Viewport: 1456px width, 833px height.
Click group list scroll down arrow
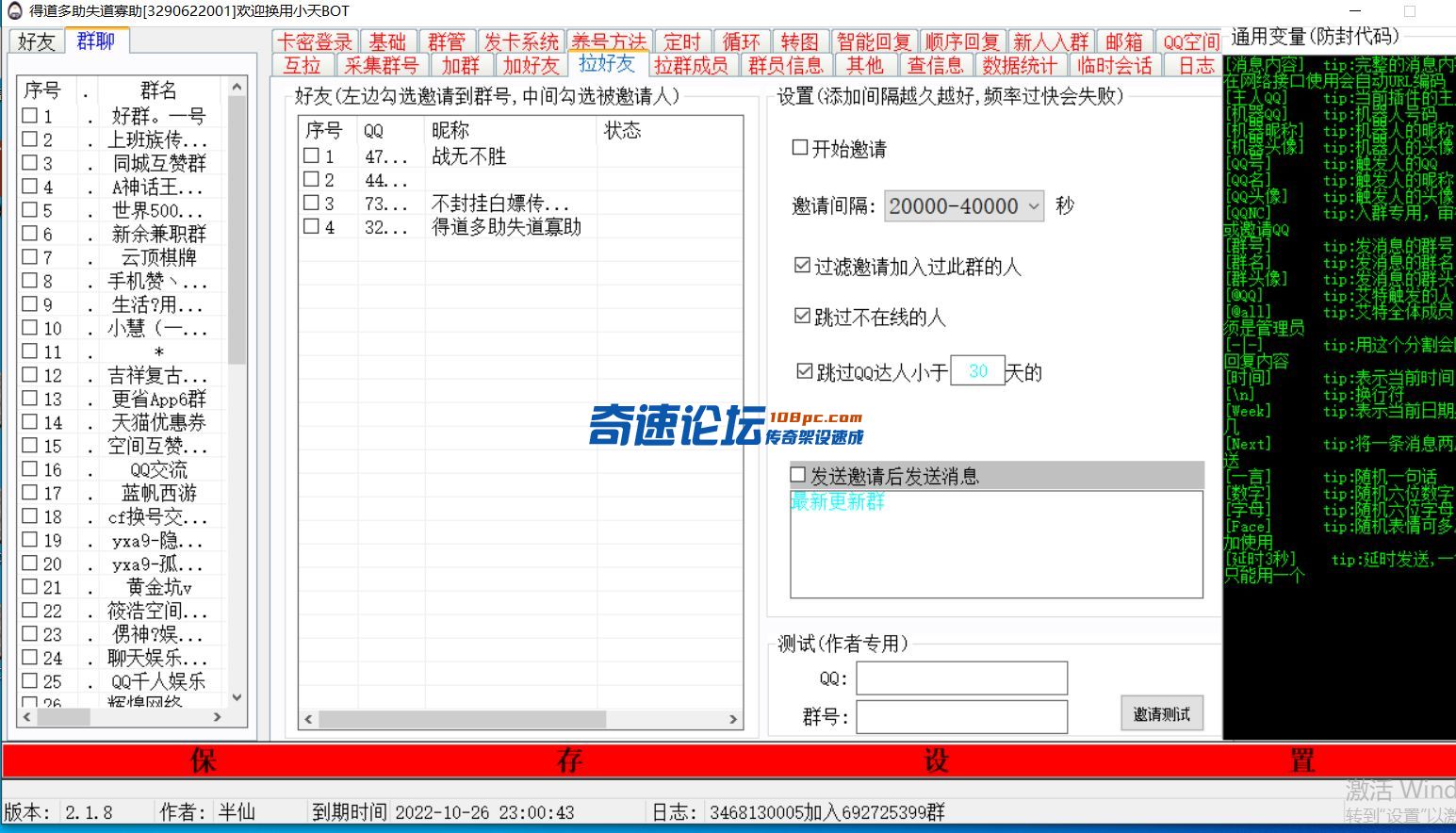click(x=237, y=697)
